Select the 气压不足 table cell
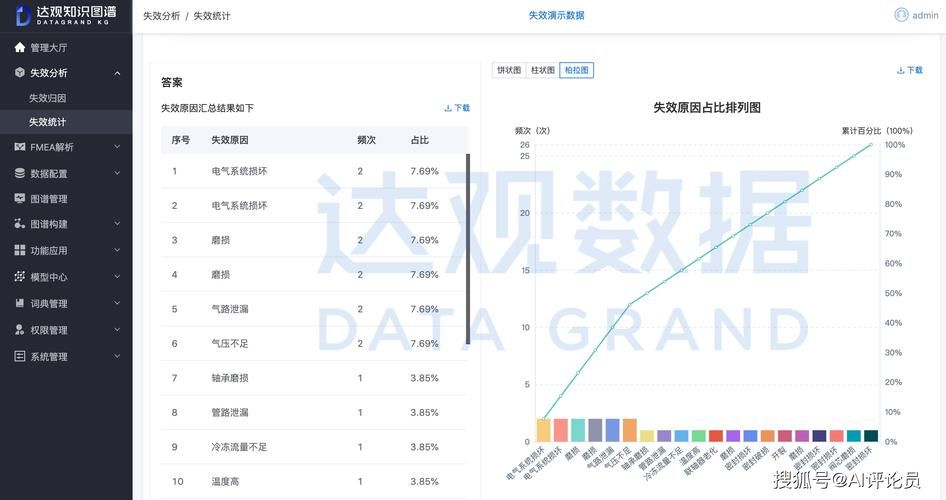Screen dimensions: 946x500 coord(230,343)
